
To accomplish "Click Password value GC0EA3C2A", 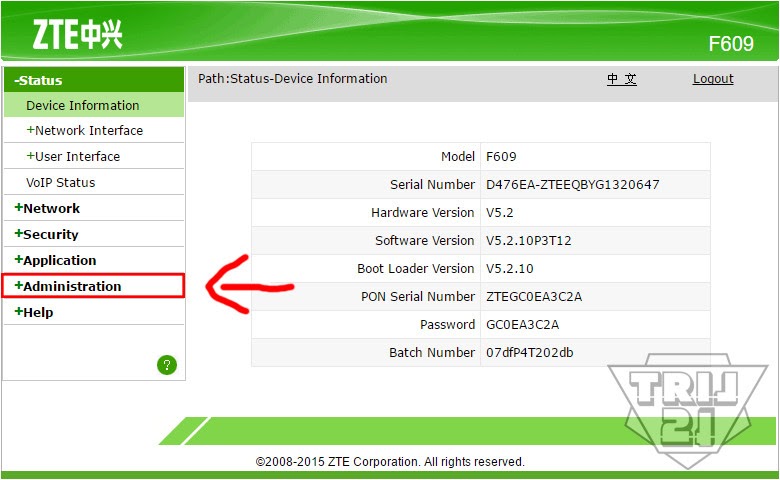I will point(522,324).
